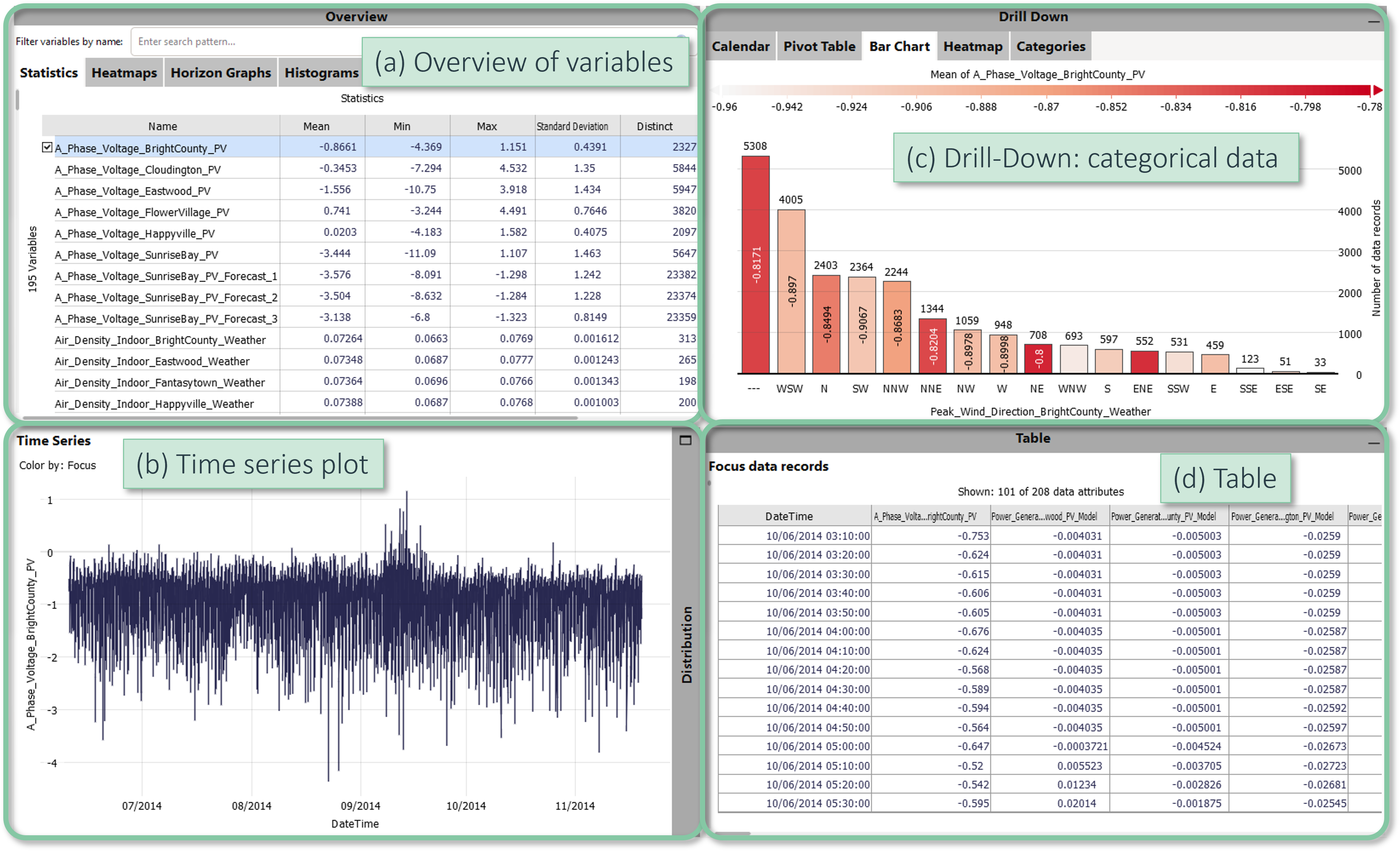This screenshot has width=1400, height=851.
Task: Toggle the A_Phase_Voltage_BrightCounty_PV checkbox
Action: pyautogui.click(x=47, y=147)
